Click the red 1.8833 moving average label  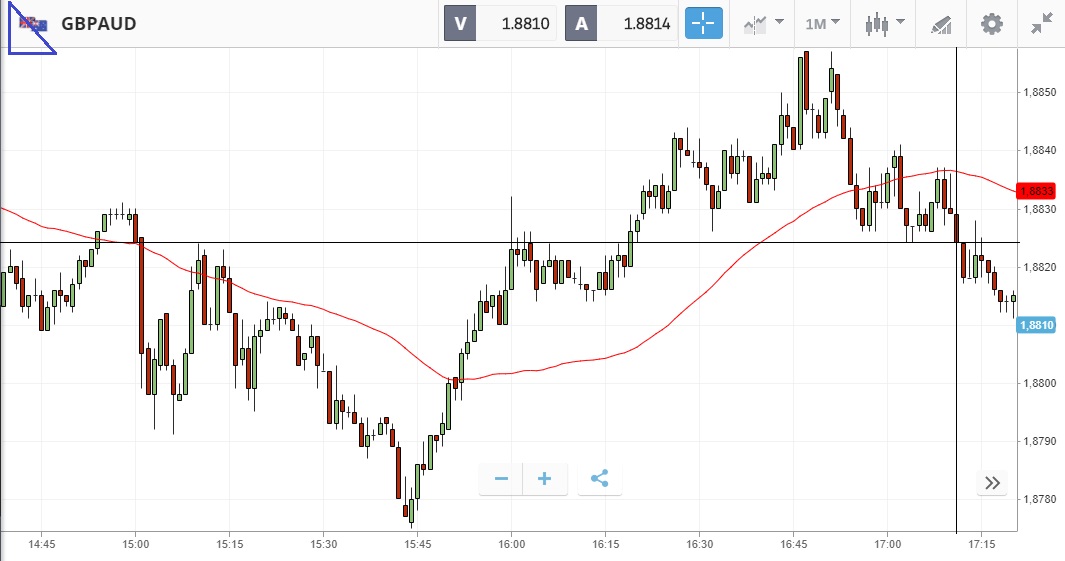1035,190
